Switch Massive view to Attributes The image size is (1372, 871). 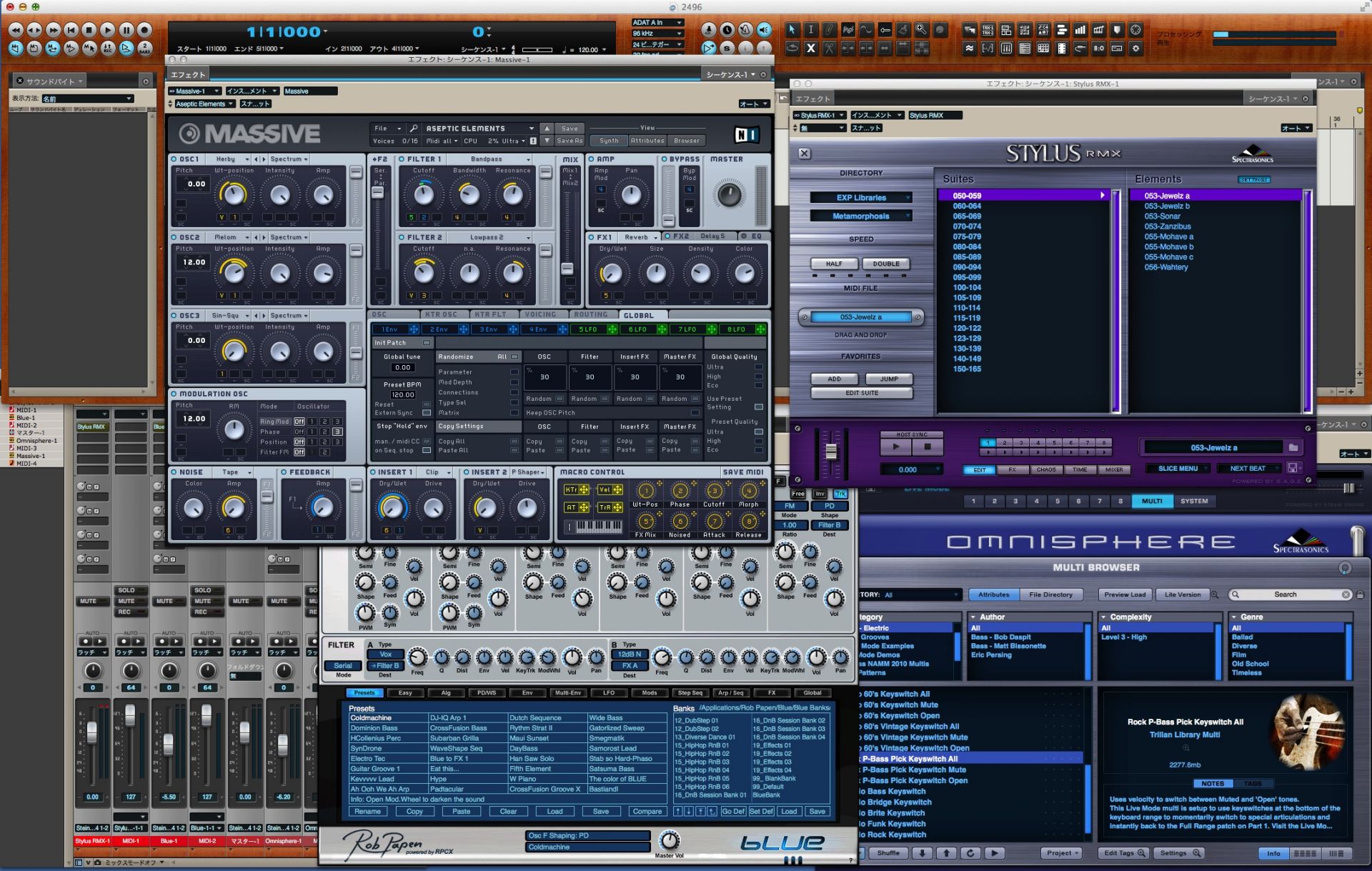pyautogui.click(x=647, y=141)
